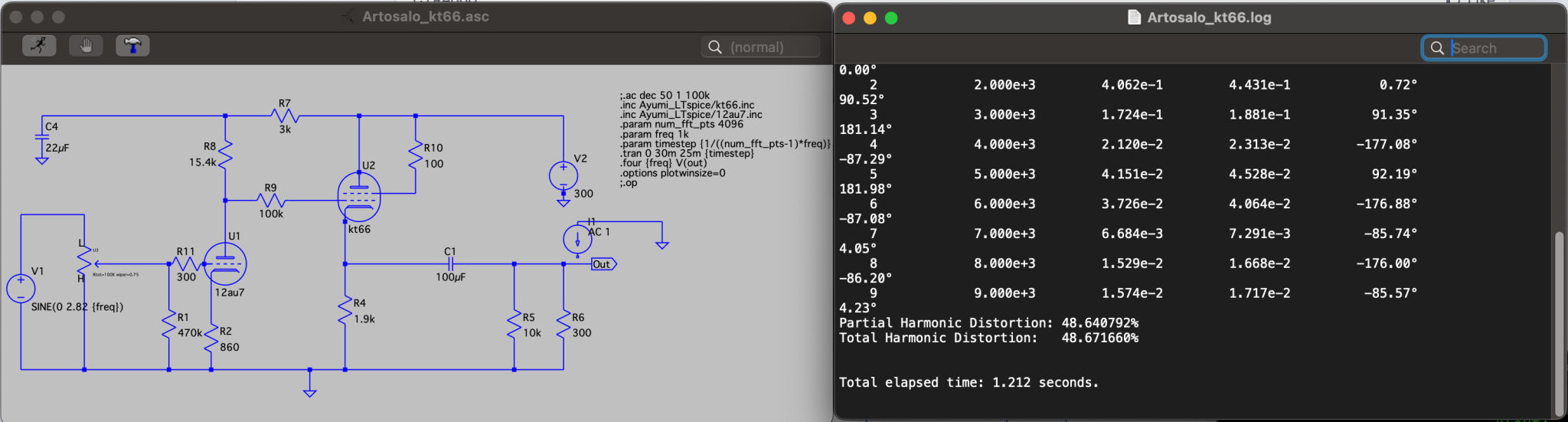Viewport: 1568px width, 422px height.
Task: Select resistor R9 100k symbol
Action: point(271,201)
